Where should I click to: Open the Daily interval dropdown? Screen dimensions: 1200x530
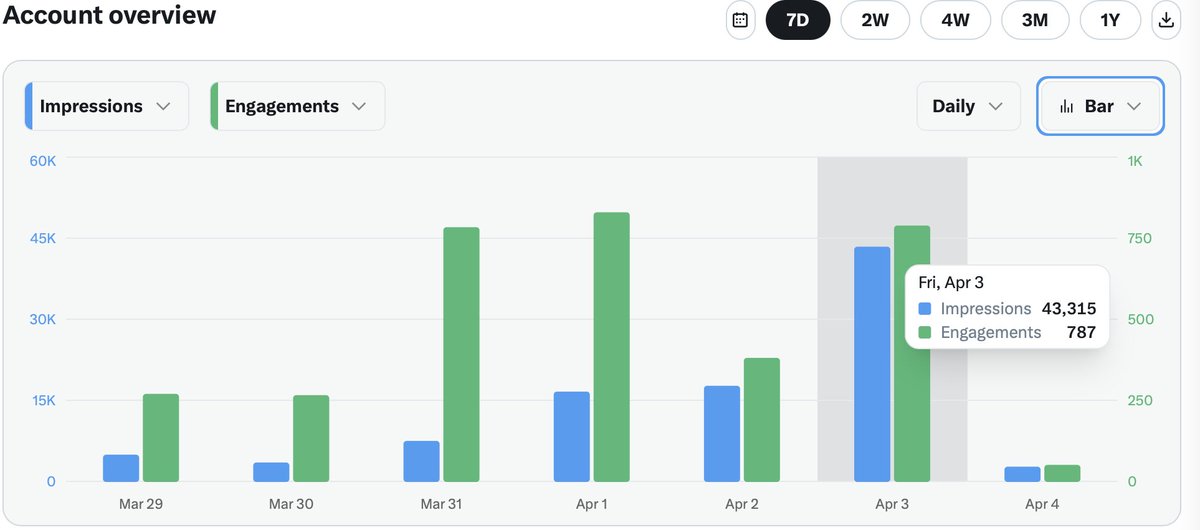(x=968, y=106)
